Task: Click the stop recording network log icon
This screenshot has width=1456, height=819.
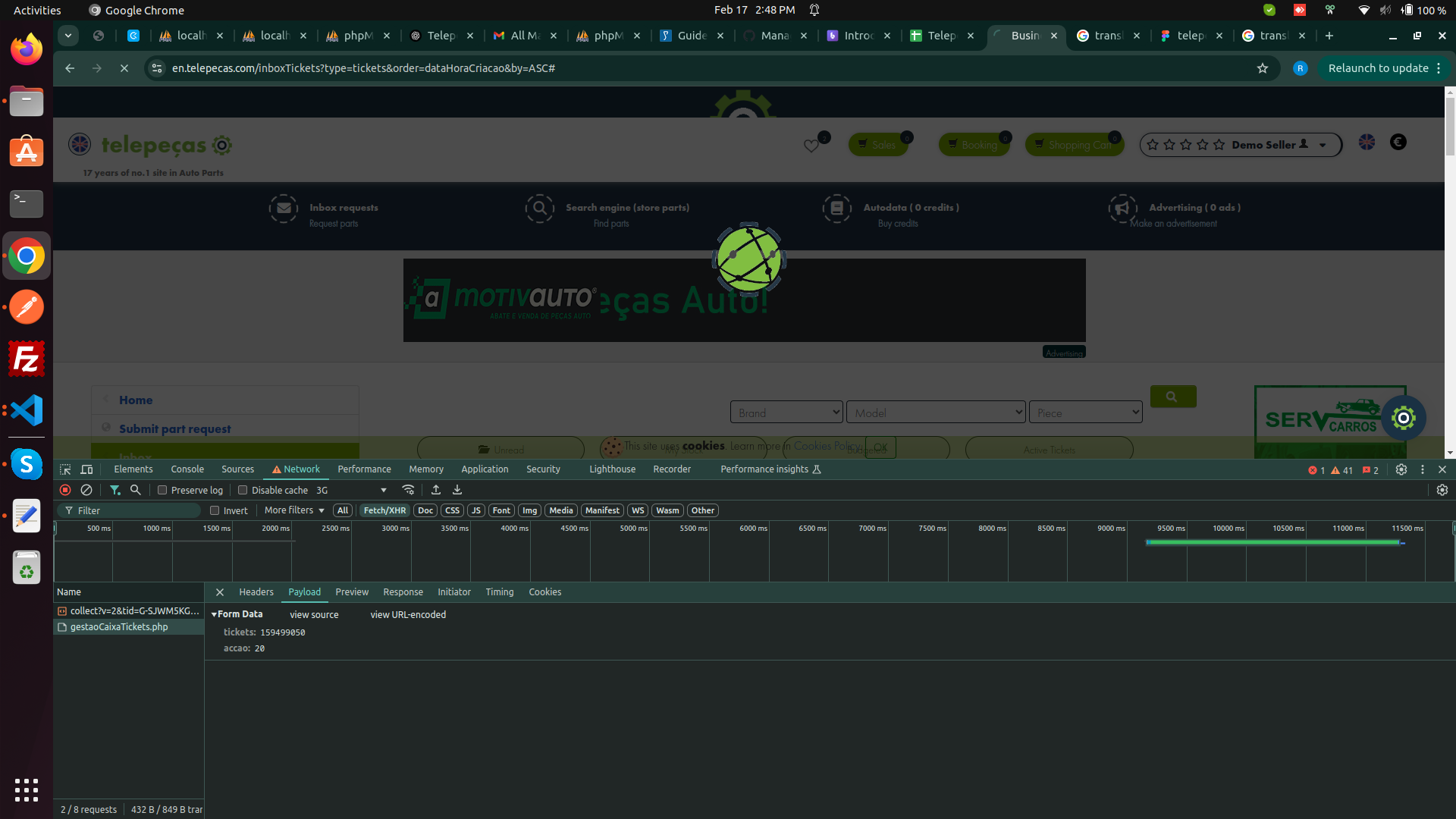Action: (65, 490)
